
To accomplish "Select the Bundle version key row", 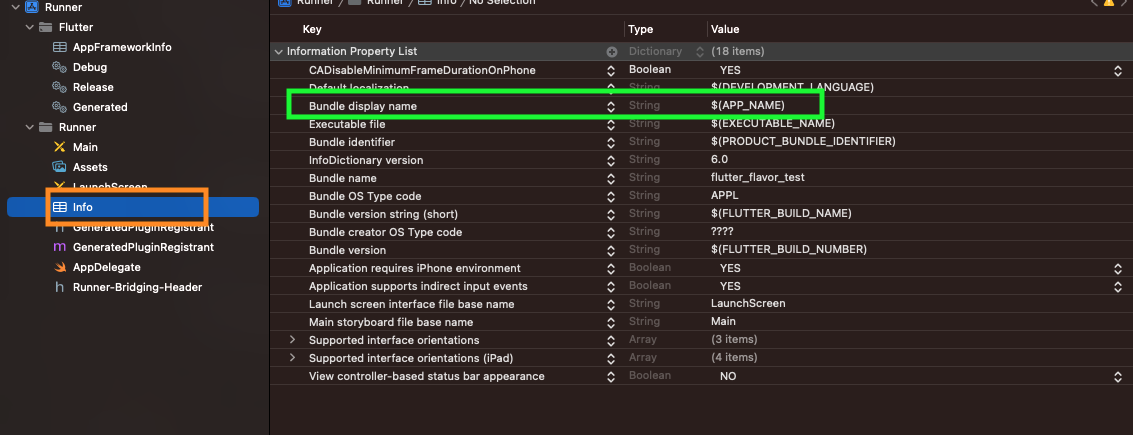I will coord(348,250).
